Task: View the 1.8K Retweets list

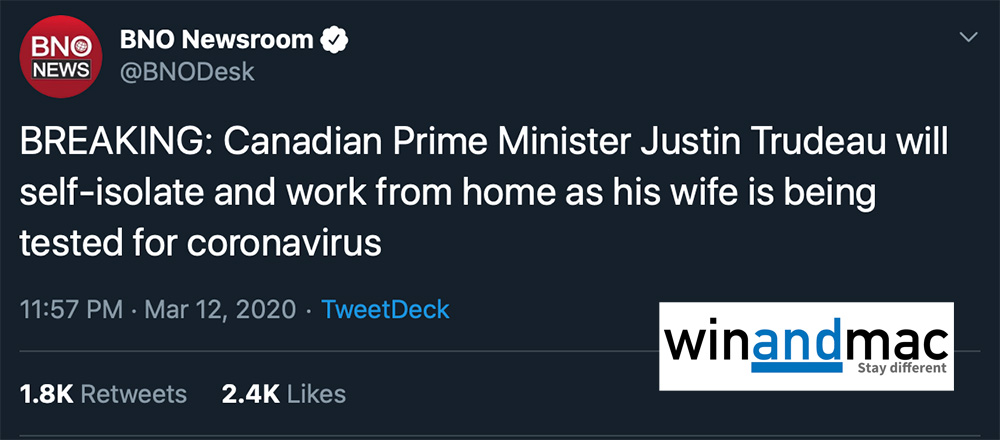Action: tap(104, 393)
